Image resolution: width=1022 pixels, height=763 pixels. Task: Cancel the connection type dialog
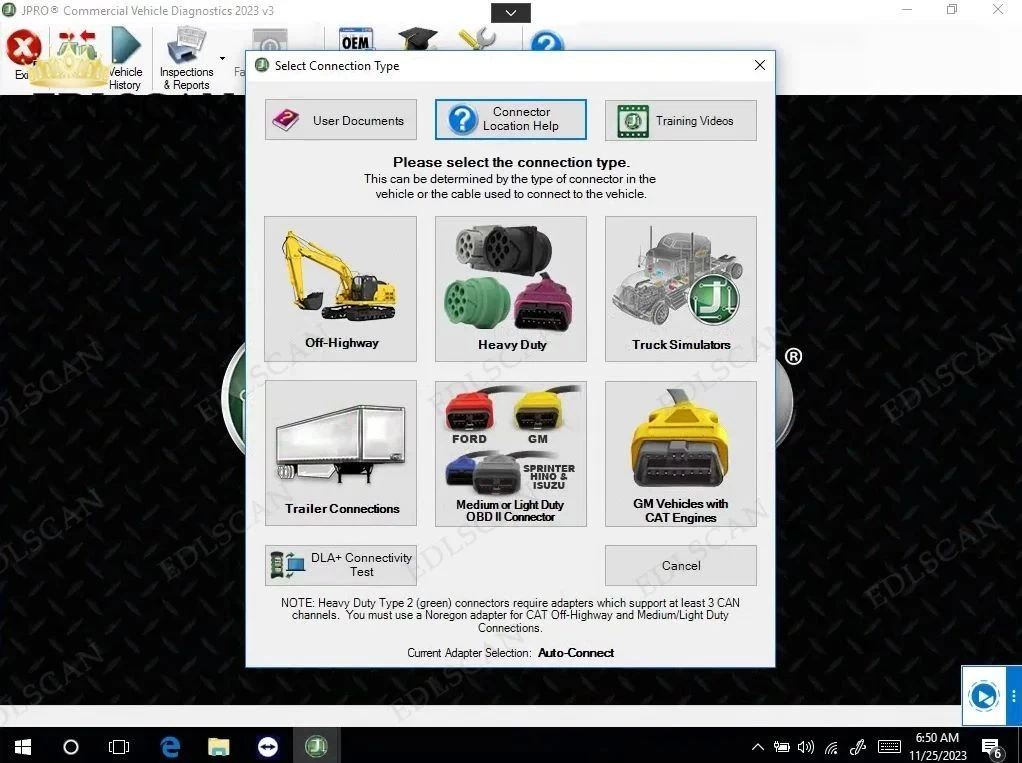pos(680,565)
